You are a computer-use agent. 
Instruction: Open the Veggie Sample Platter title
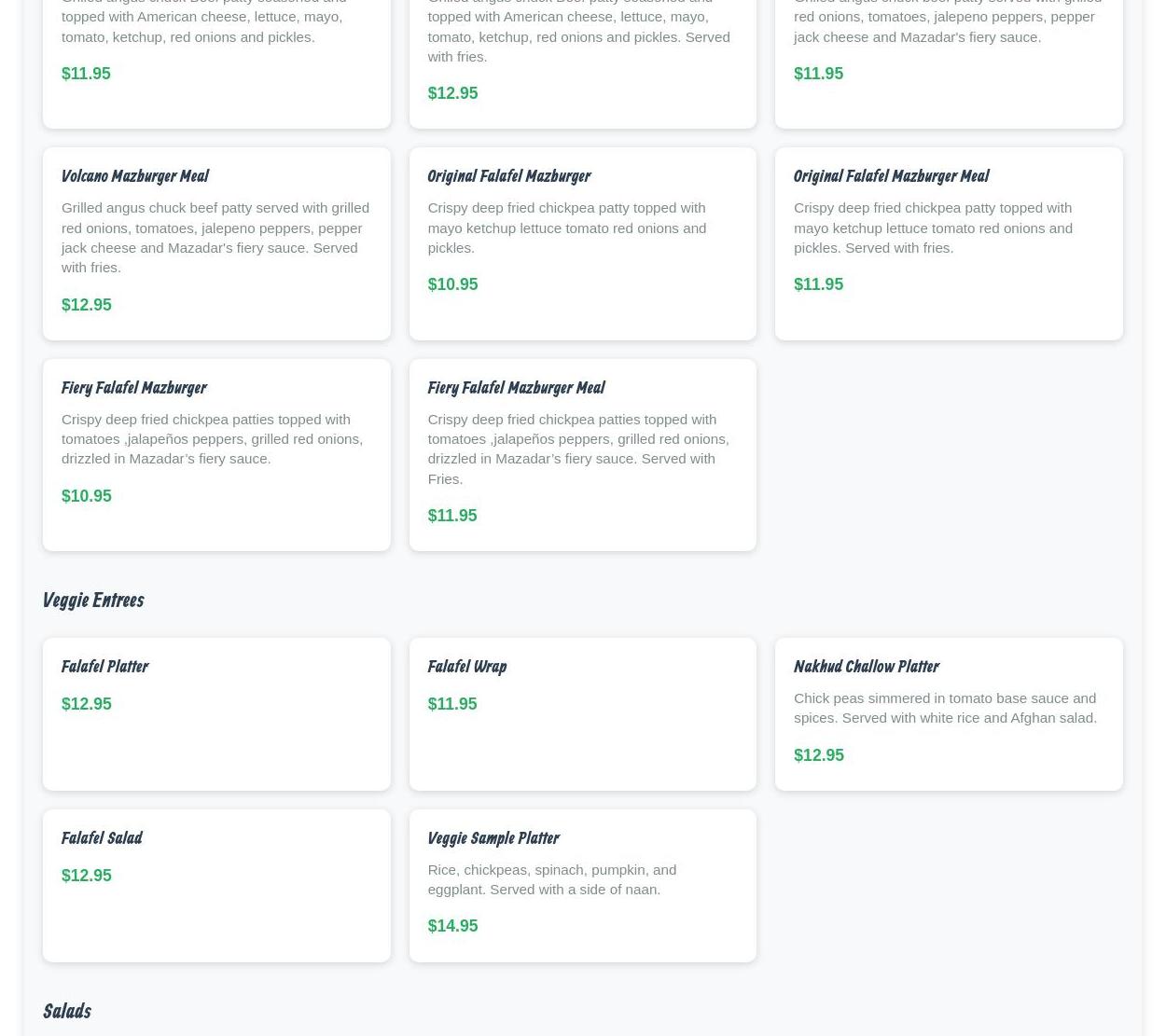[493, 838]
